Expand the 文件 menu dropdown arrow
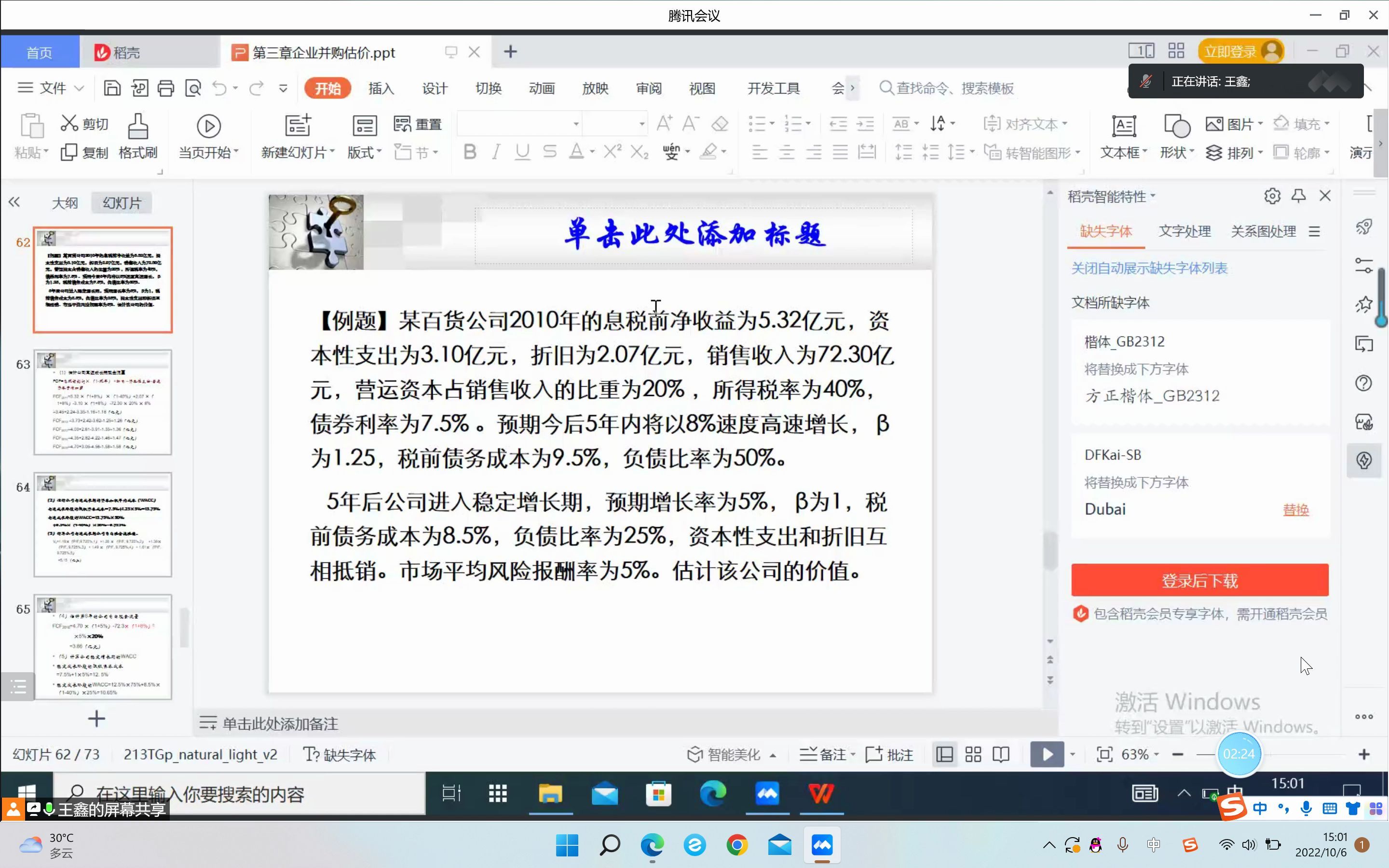The image size is (1389, 868). [x=79, y=88]
